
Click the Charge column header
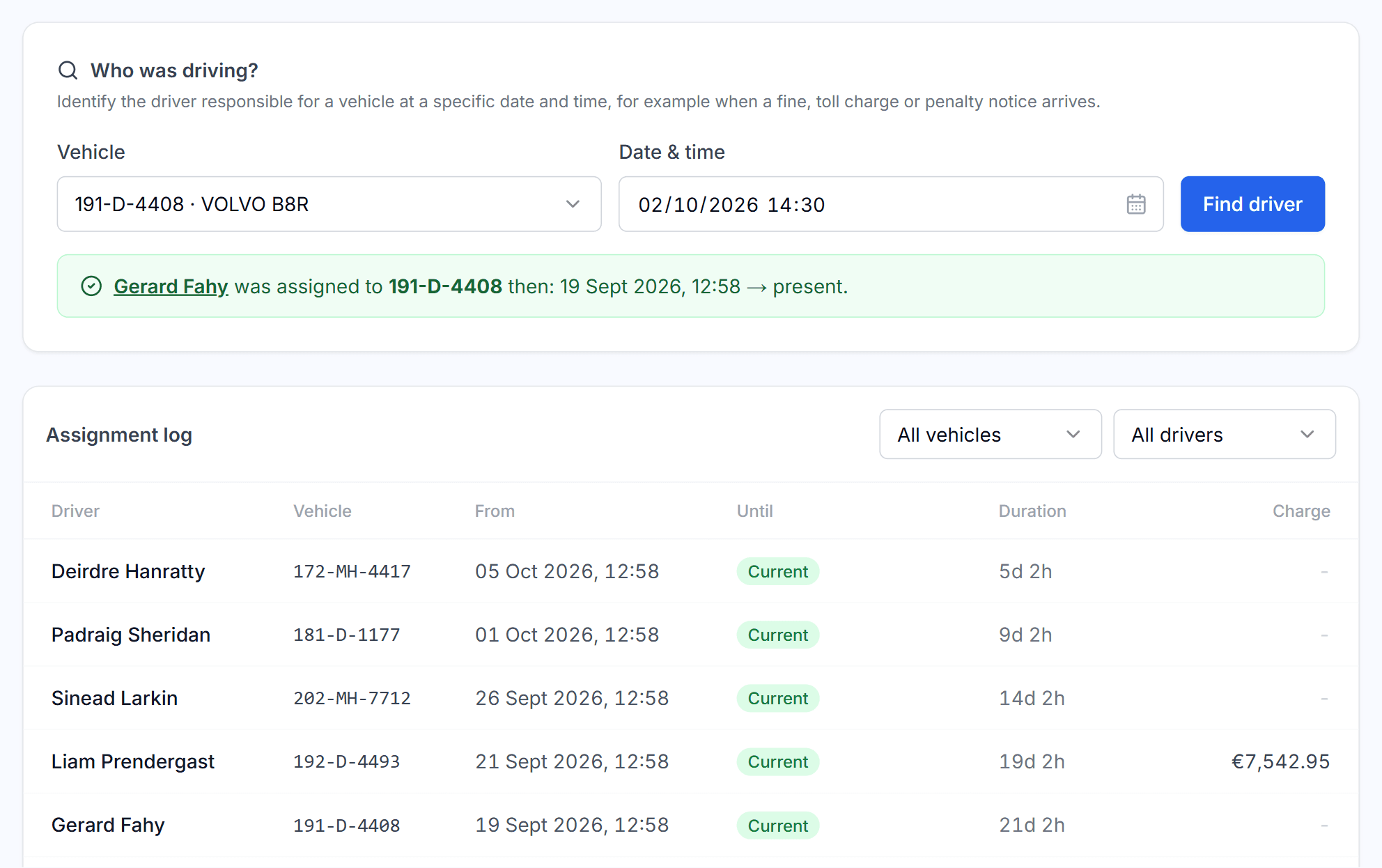(1301, 511)
